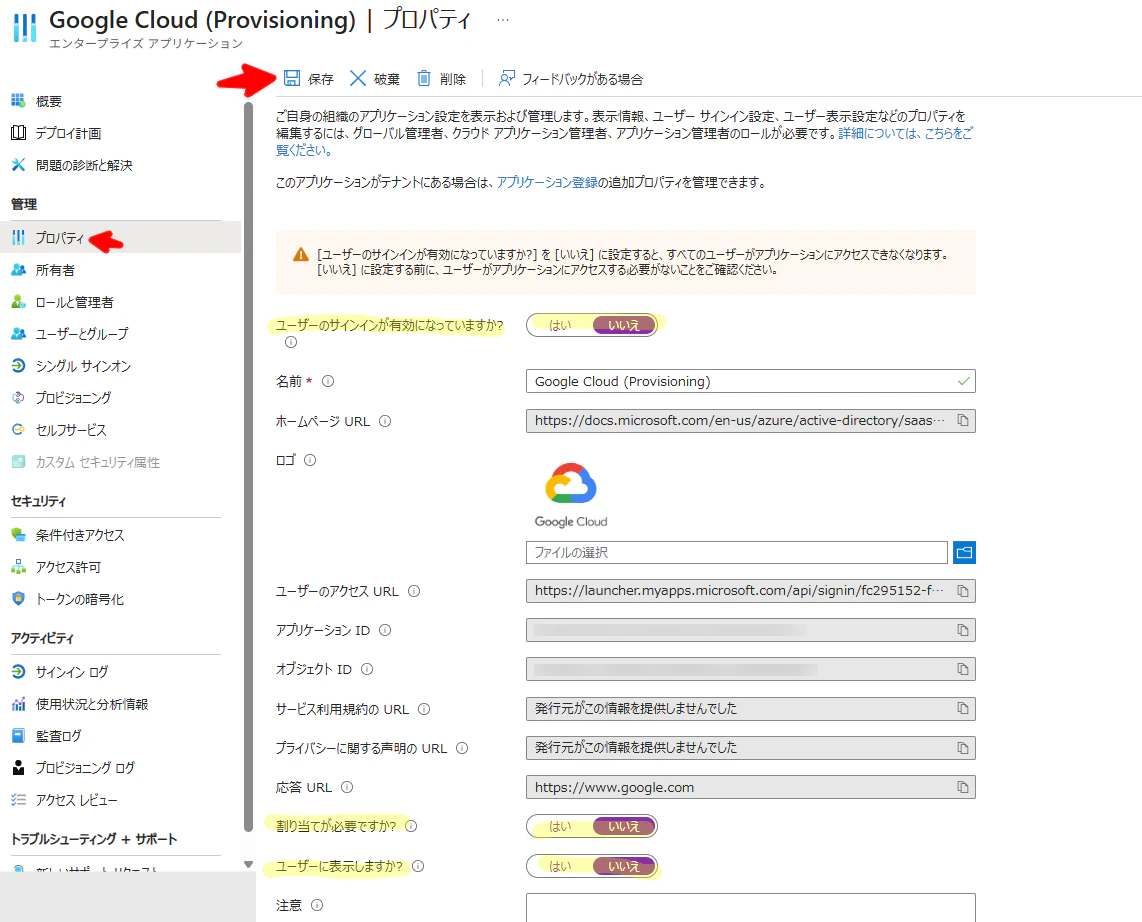1142x922 pixels.
Task: Click info icon beside アプリケーション ID
Action: [x=385, y=630]
